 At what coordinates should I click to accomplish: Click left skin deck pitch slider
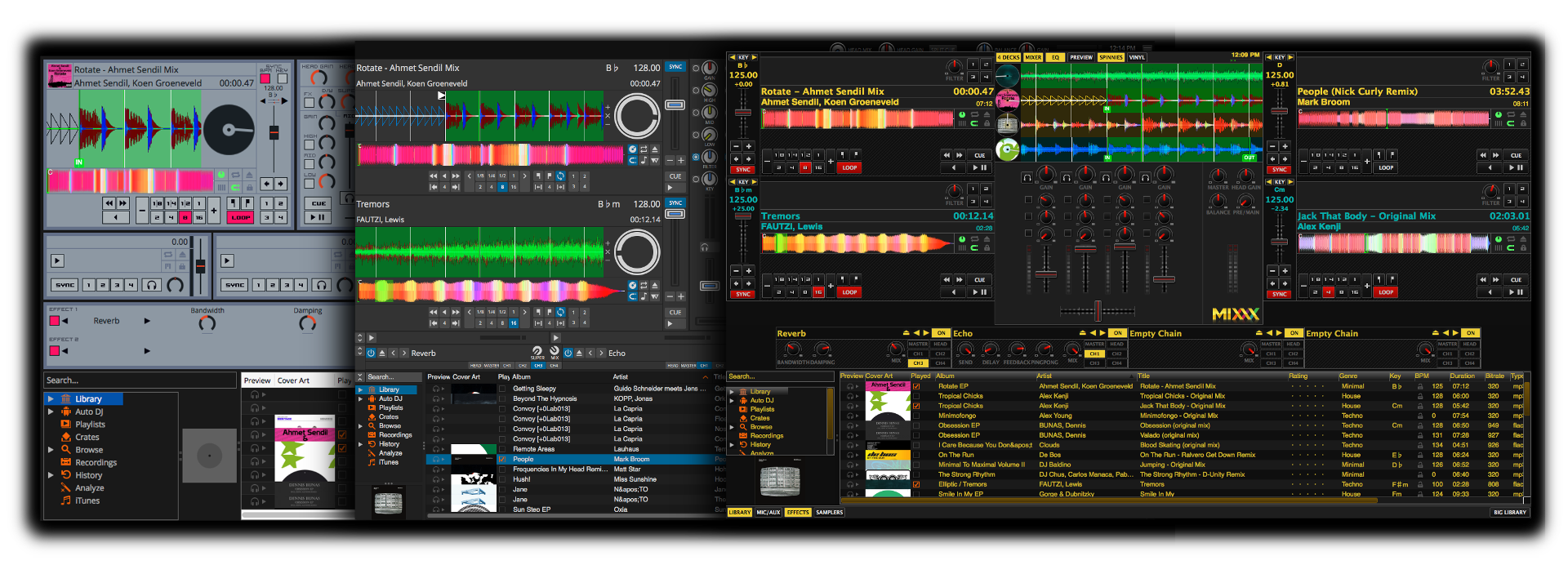coord(274,132)
